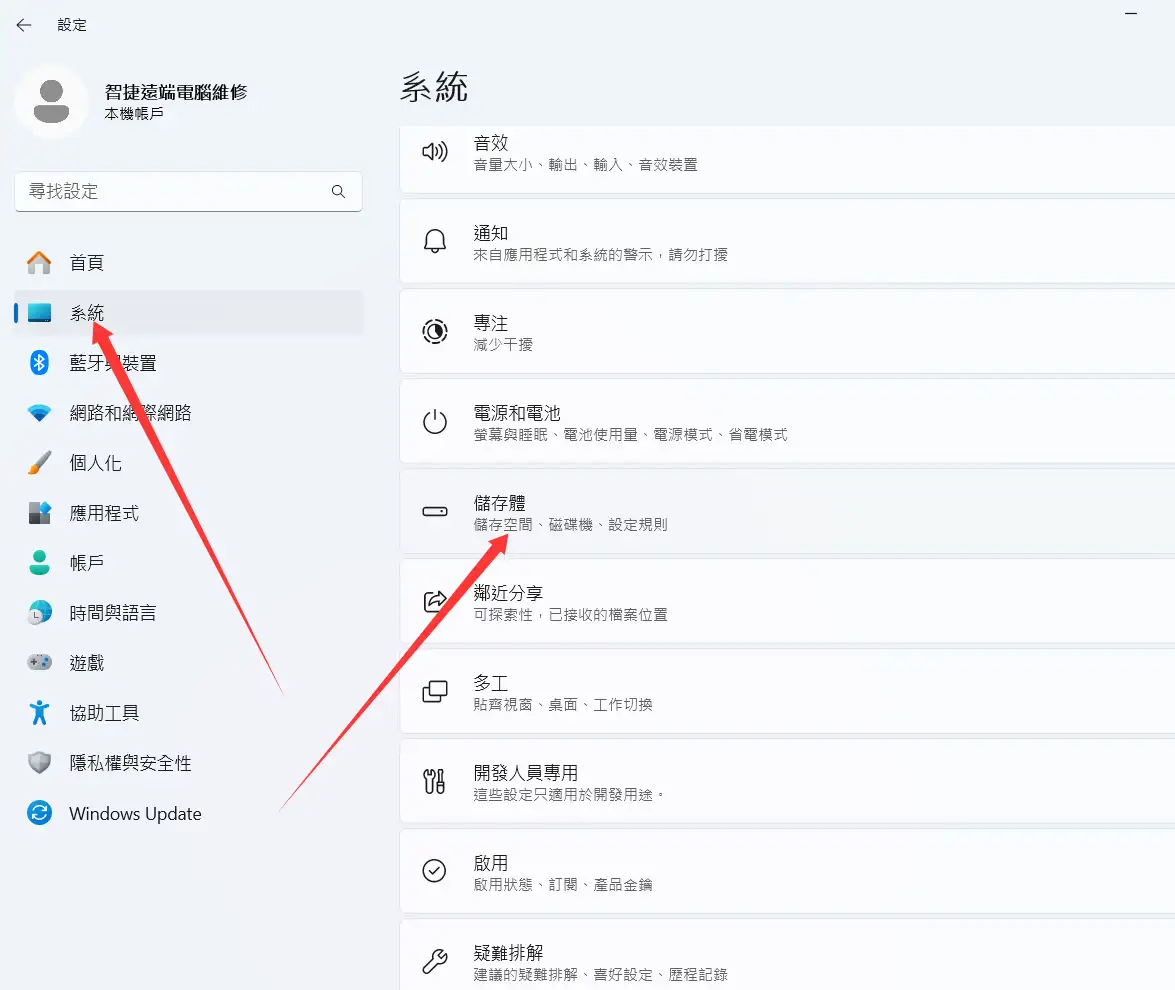Click text 減少干擾

tap(503, 345)
